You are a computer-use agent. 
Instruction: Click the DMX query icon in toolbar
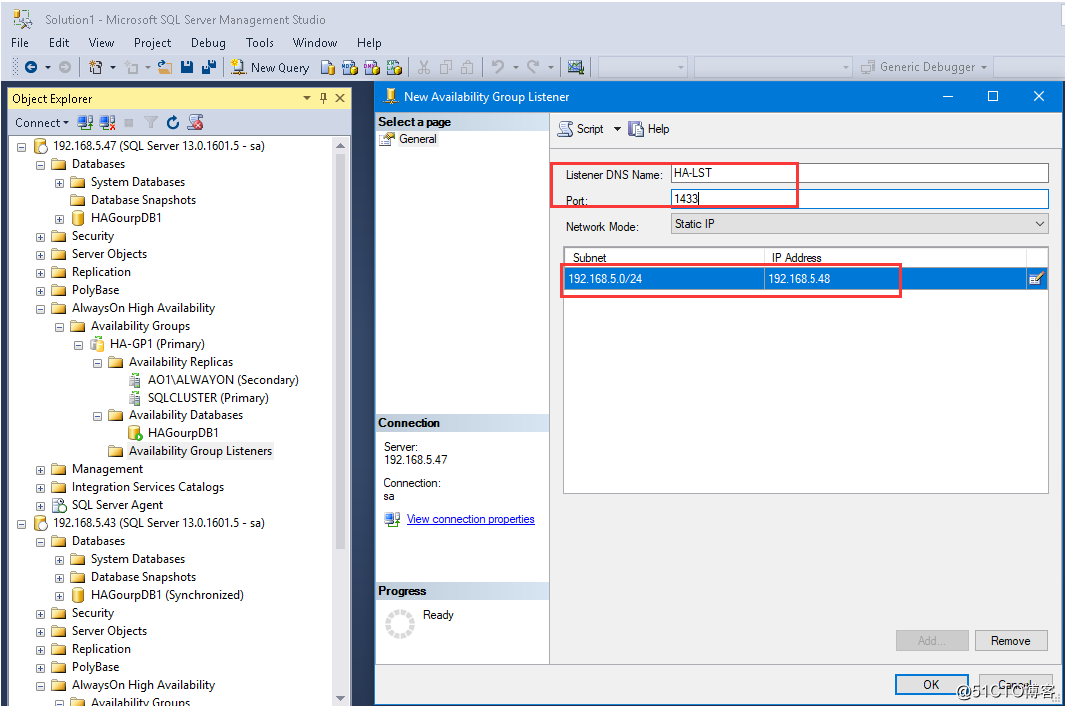pyautogui.click(x=372, y=67)
